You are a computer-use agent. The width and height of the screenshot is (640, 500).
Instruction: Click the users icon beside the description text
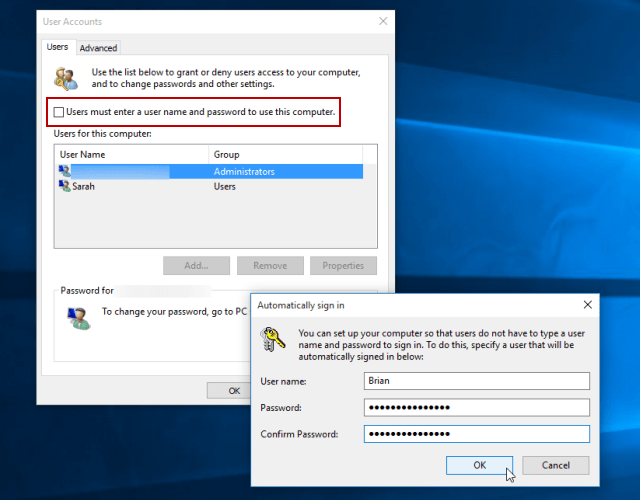point(67,79)
